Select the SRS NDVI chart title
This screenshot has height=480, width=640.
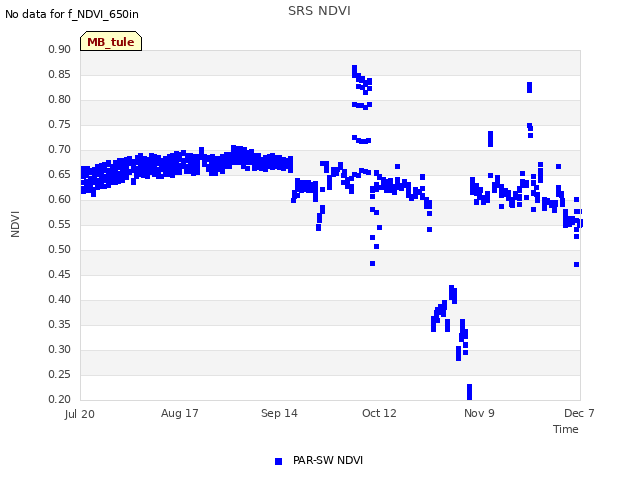click(x=319, y=11)
